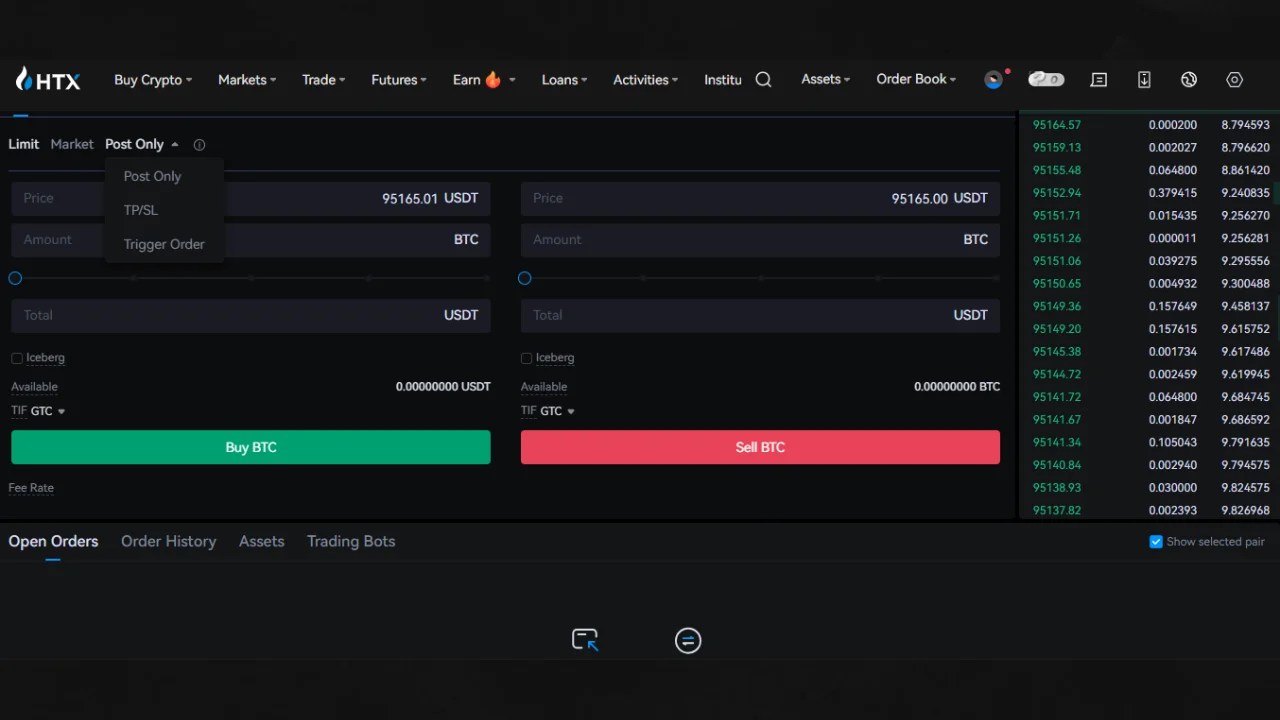This screenshot has width=1280, height=720.
Task: Uncheck the Show selected pair option
Action: pos(1155,541)
